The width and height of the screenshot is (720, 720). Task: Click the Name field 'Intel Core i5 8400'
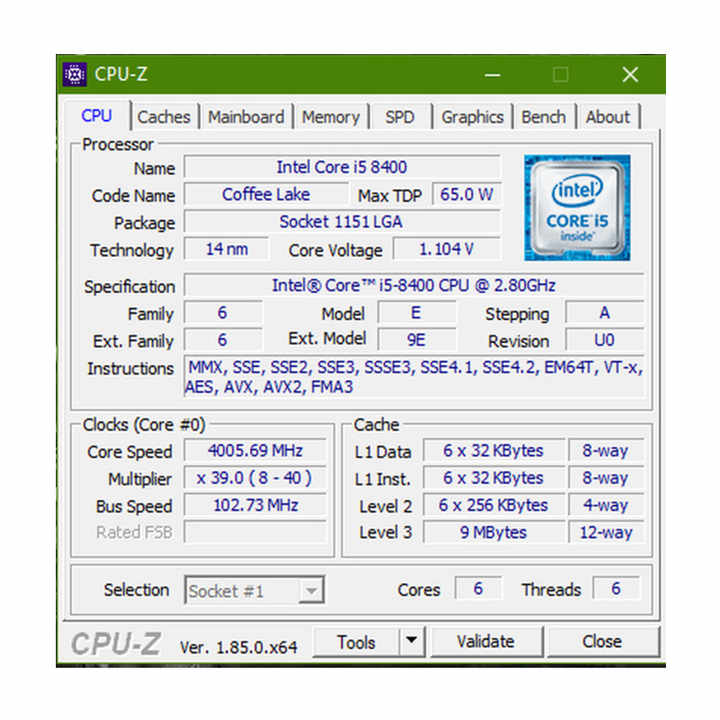click(x=342, y=167)
